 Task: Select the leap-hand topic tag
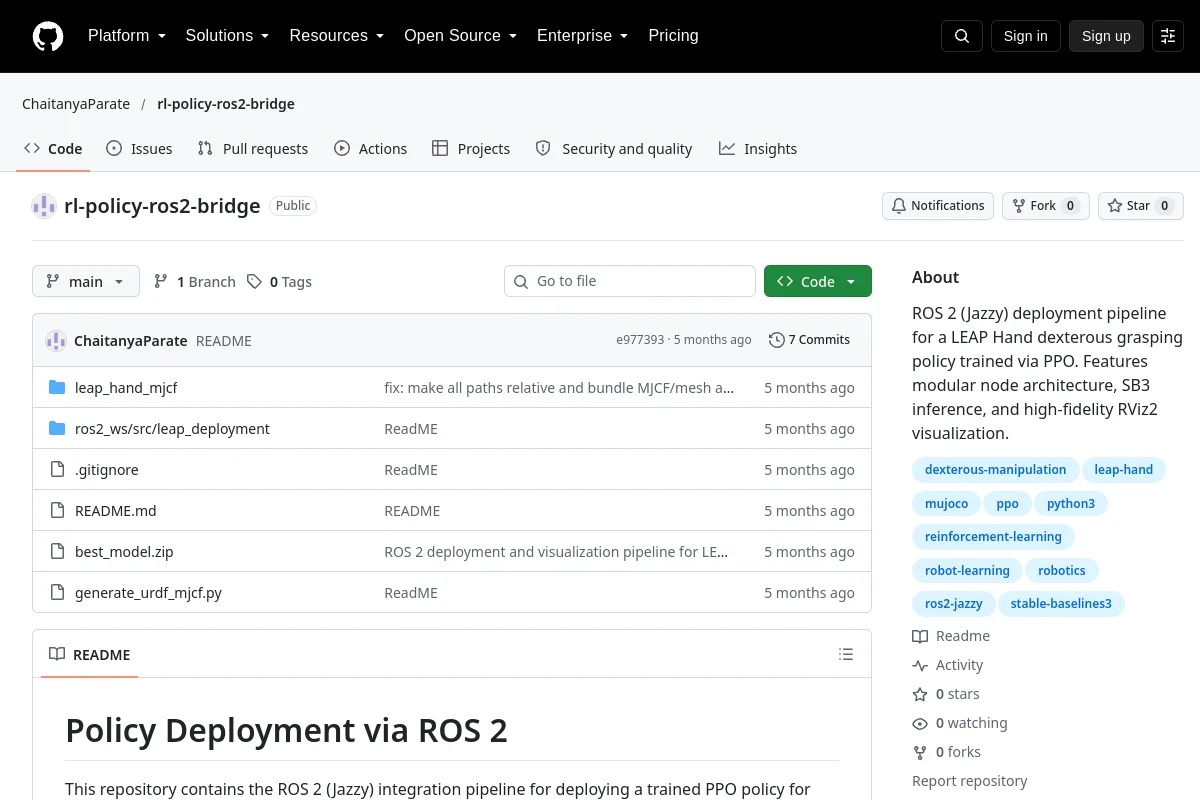[x=1124, y=470]
